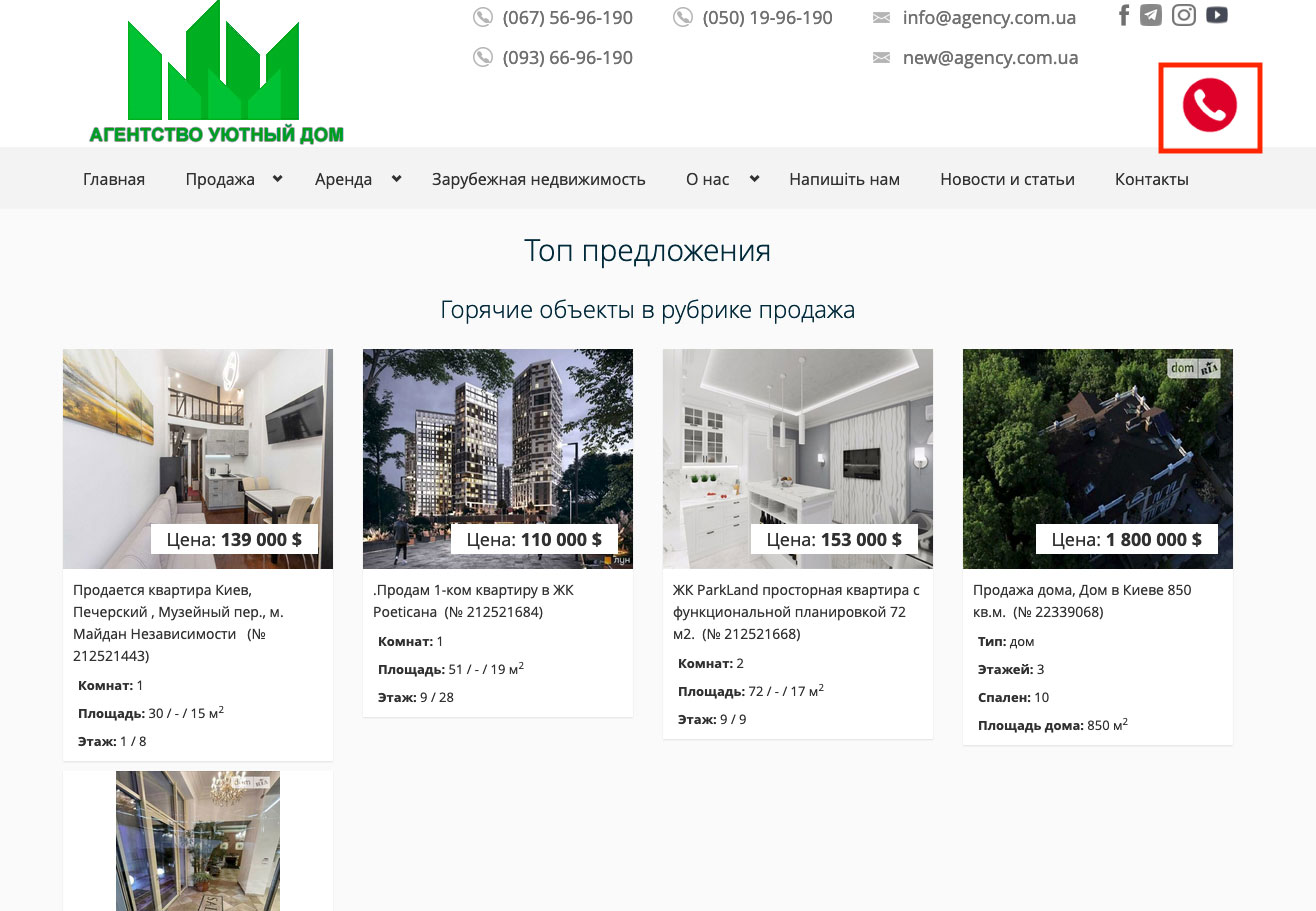The image size is (1316, 911).
Task: View the 1 800 000 $ house photo
Action: pos(1097,440)
